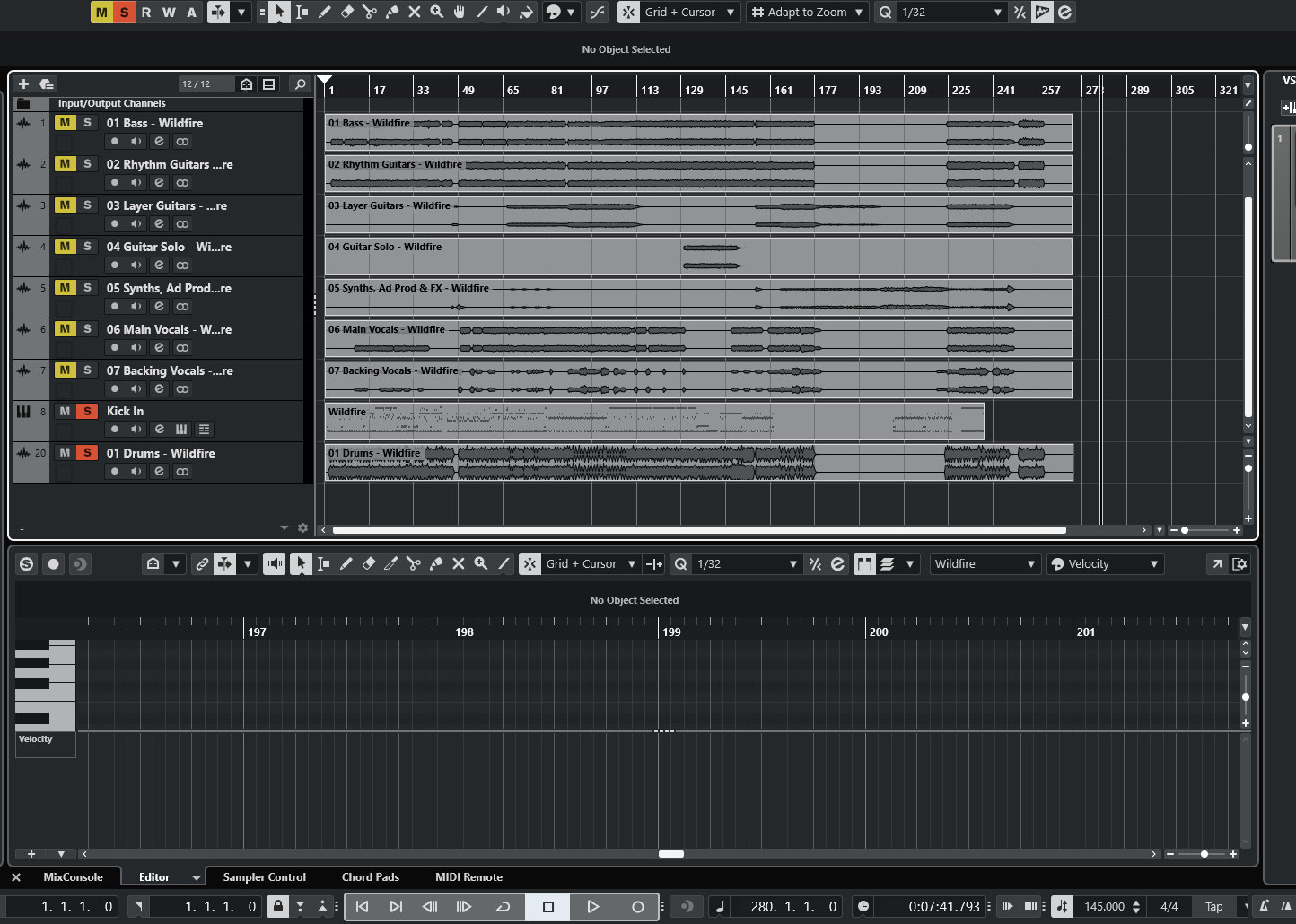Unsolo the Kick In track
The width and height of the screenshot is (1296, 924).
point(87,411)
